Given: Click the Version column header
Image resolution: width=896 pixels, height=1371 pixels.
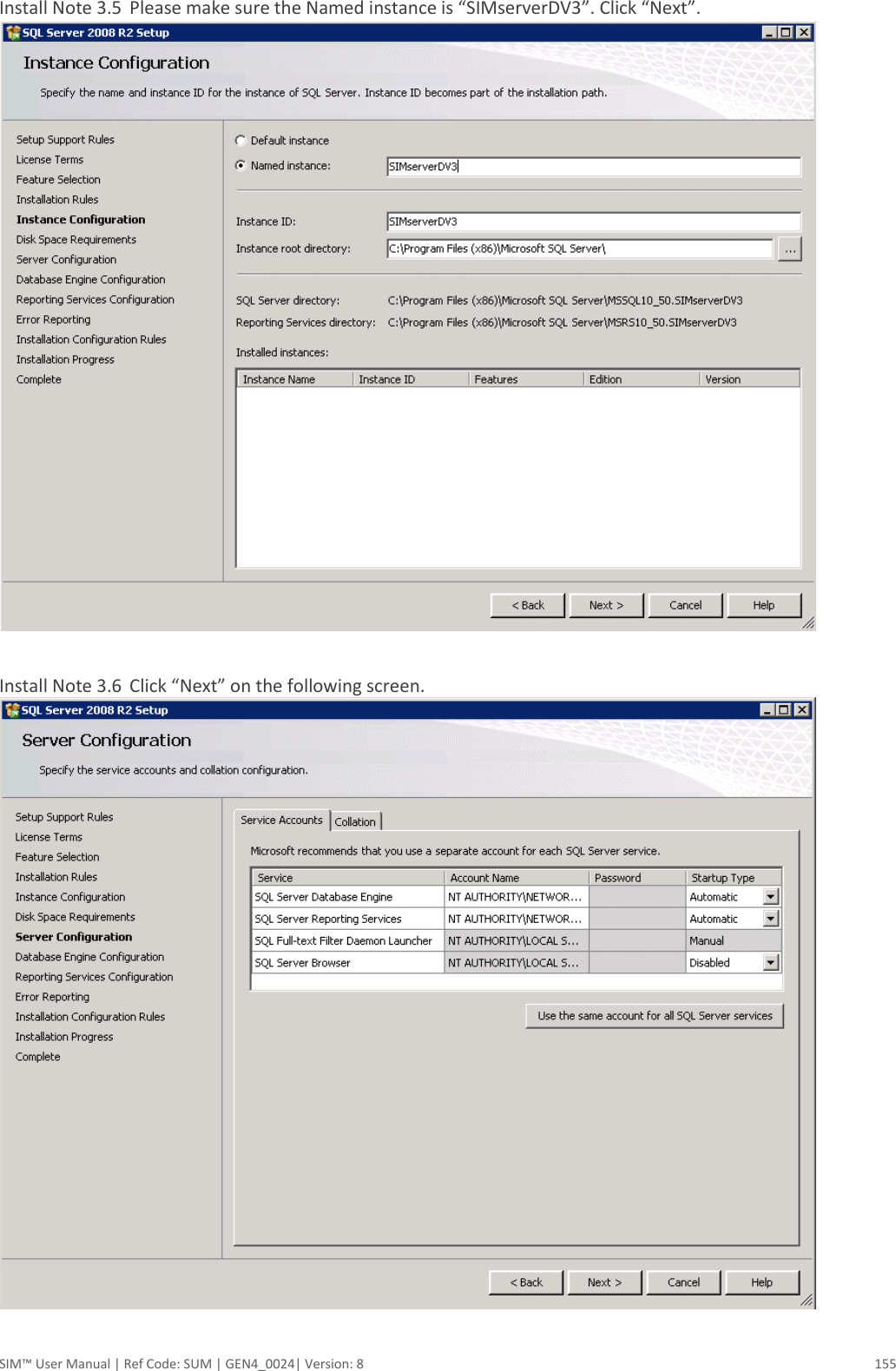Looking at the screenshot, I should tap(749, 379).
